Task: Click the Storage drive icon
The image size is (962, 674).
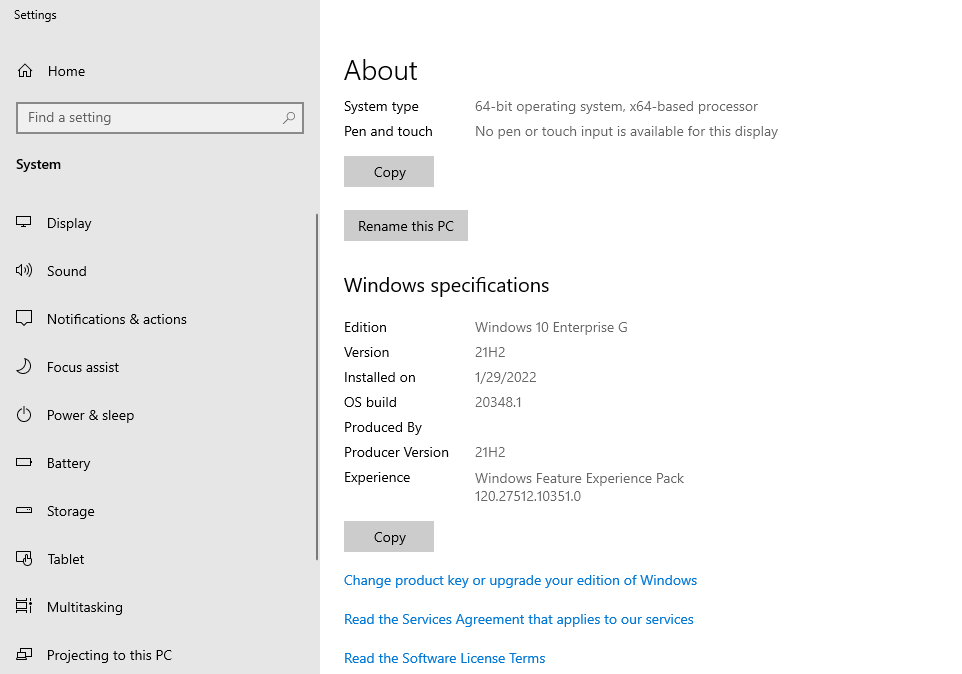Action: 24,510
